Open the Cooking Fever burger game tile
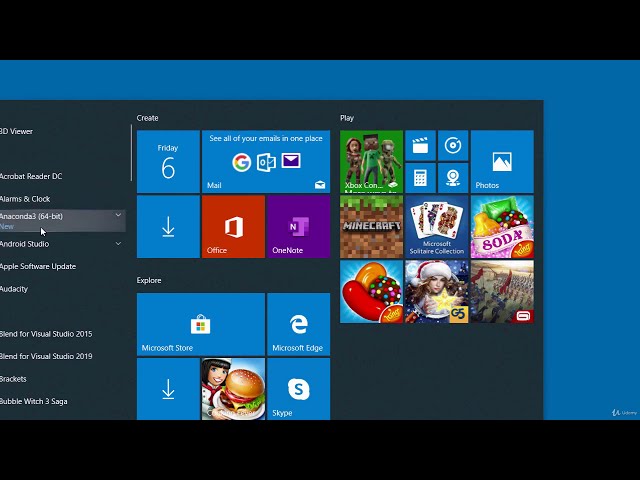Screen dimensions: 640x480 [233, 389]
